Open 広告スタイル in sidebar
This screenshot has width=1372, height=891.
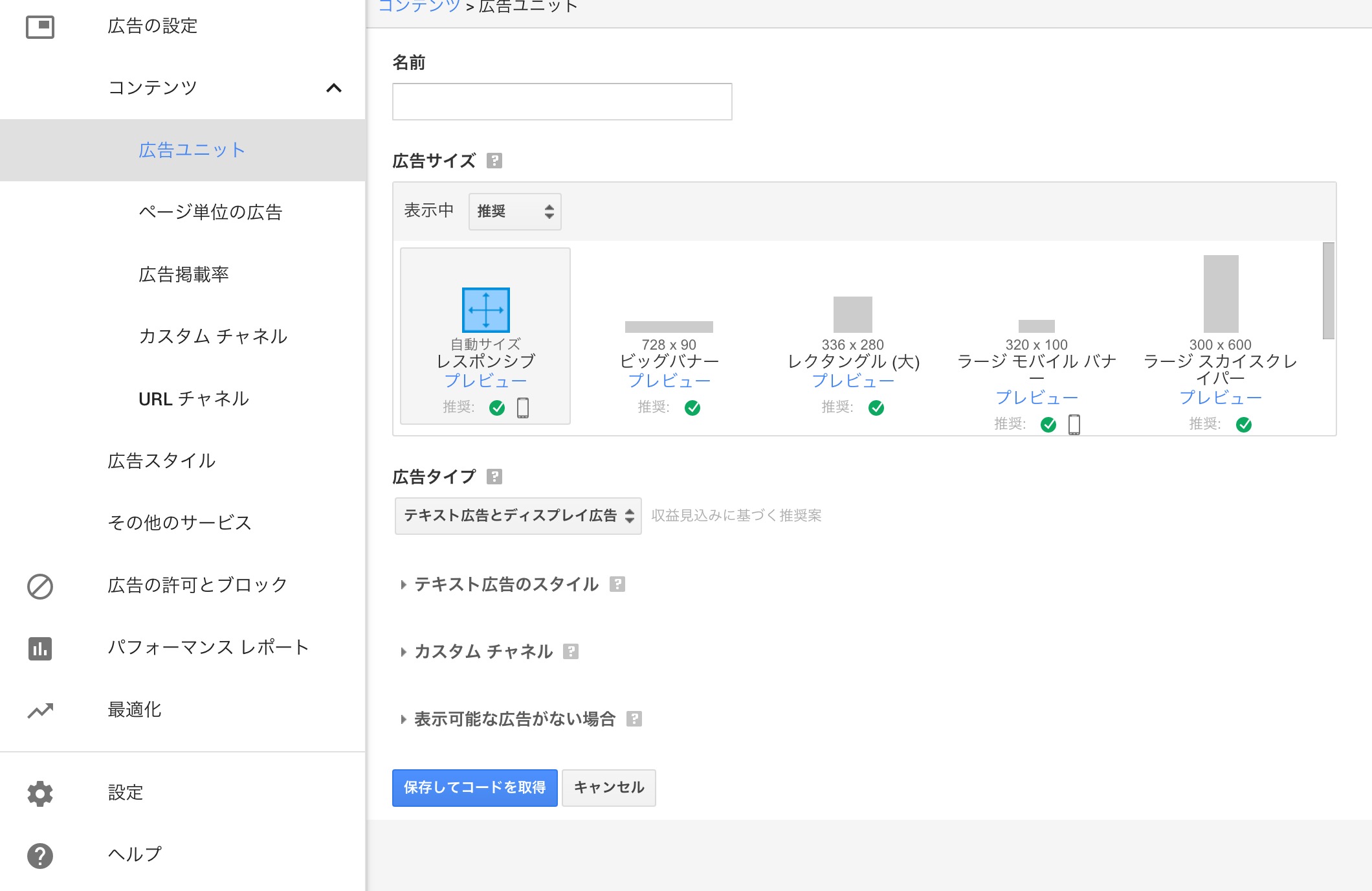(161, 460)
